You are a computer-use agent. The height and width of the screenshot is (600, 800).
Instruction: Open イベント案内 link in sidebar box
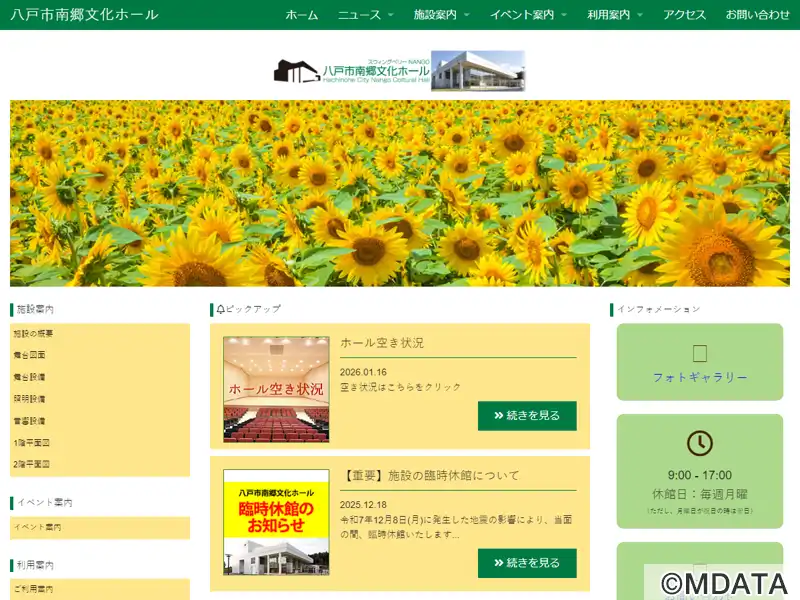tap(37, 527)
